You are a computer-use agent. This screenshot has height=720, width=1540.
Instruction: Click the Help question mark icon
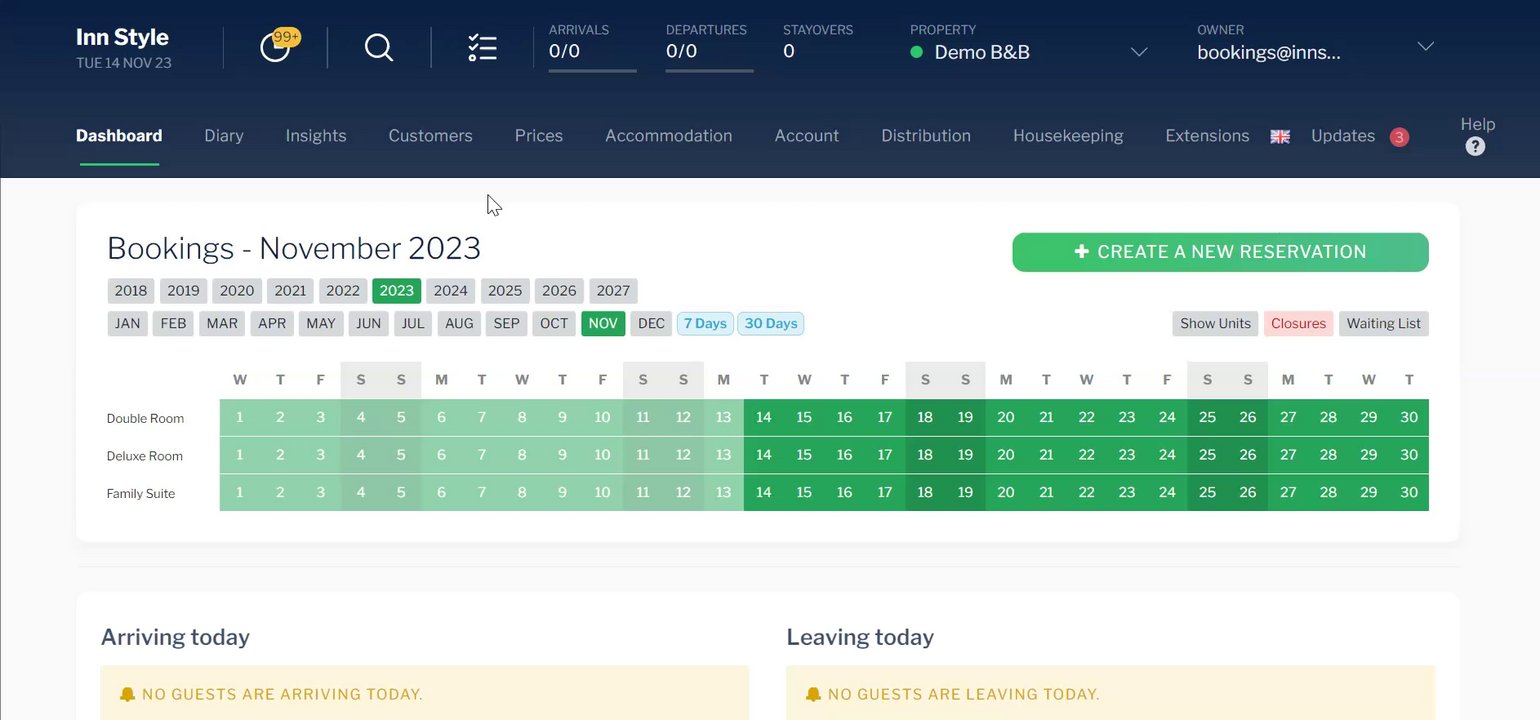click(x=1475, y=147)
